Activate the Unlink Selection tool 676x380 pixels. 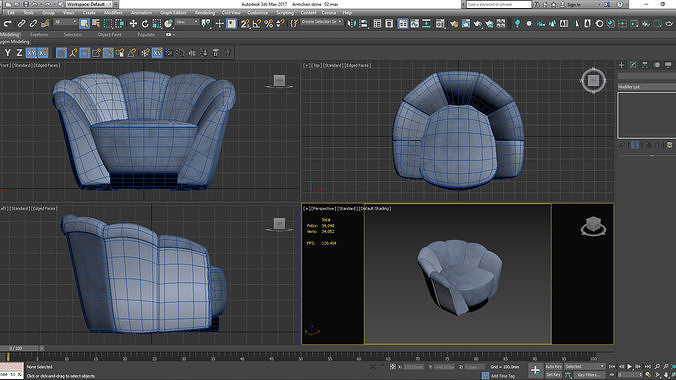33,24
